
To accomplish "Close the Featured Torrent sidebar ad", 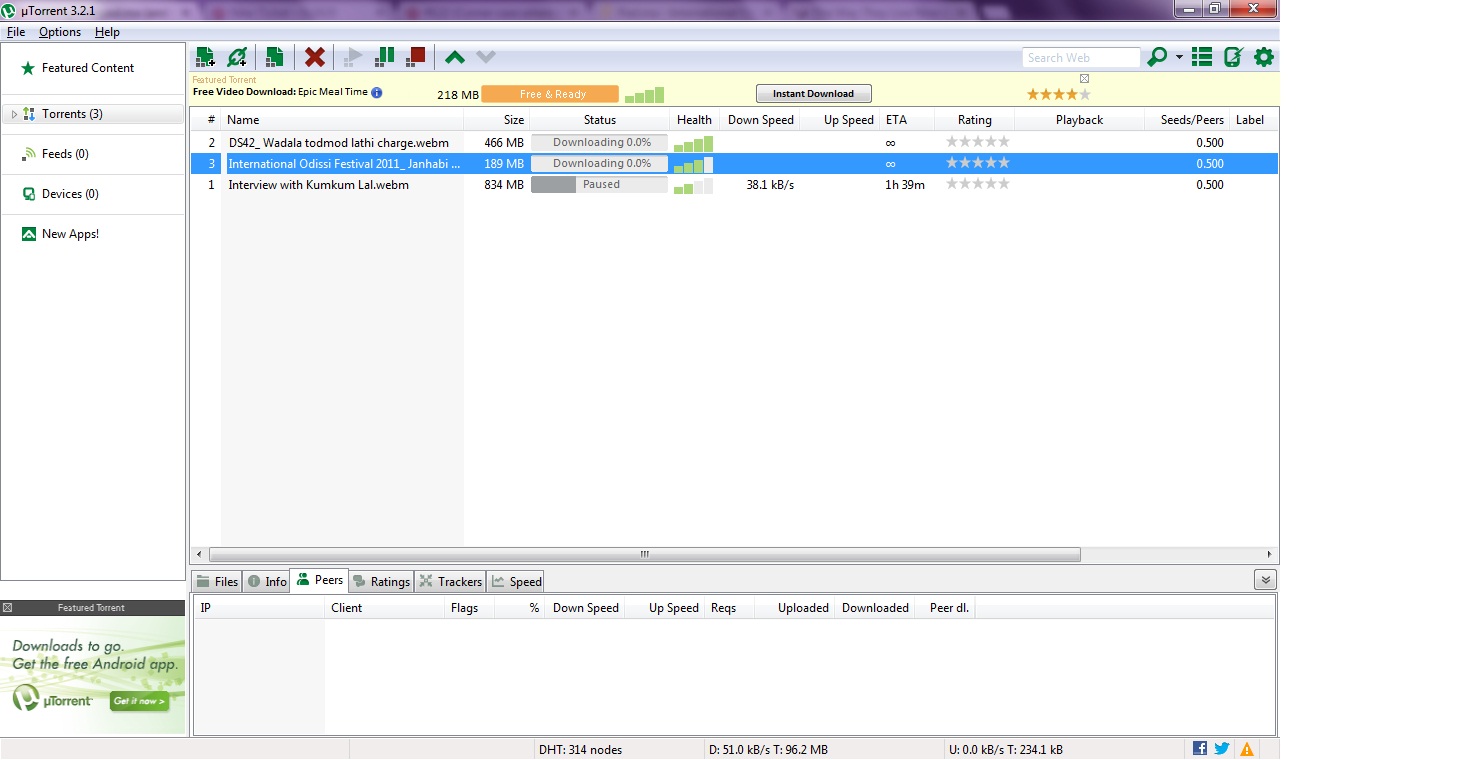I will [8, 608].
